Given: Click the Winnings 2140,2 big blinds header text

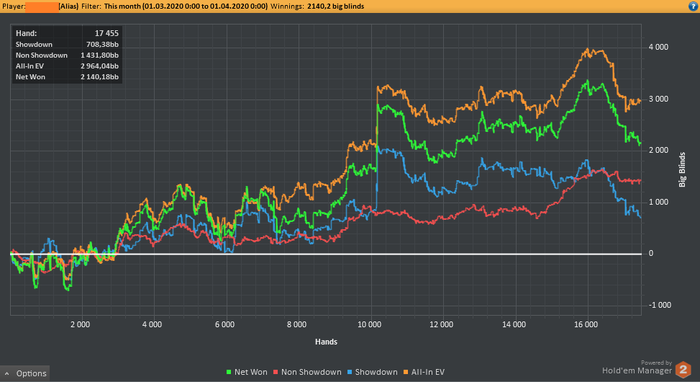Looking at the screenshot, I should [x=317, y=6].
